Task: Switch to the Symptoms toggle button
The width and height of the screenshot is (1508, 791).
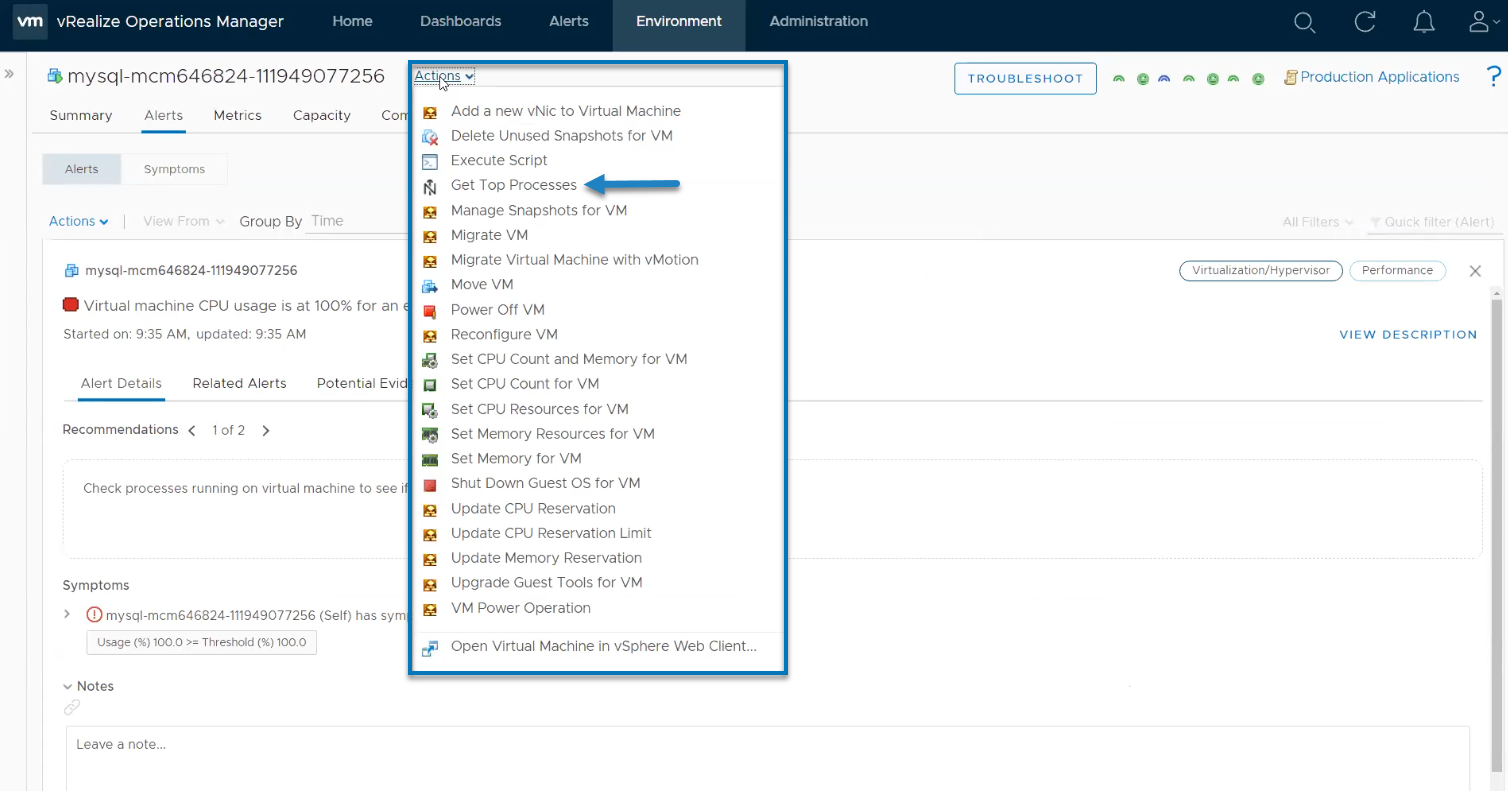Action: click(174, 169)
